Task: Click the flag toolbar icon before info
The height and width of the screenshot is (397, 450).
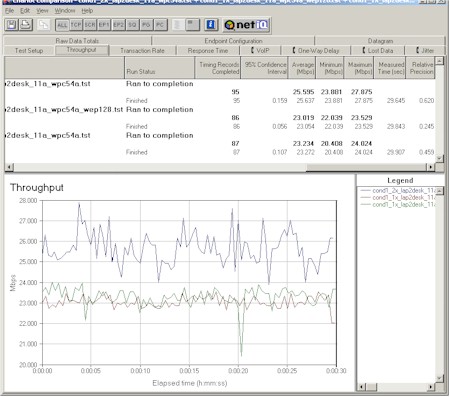Action: [193, 25]
